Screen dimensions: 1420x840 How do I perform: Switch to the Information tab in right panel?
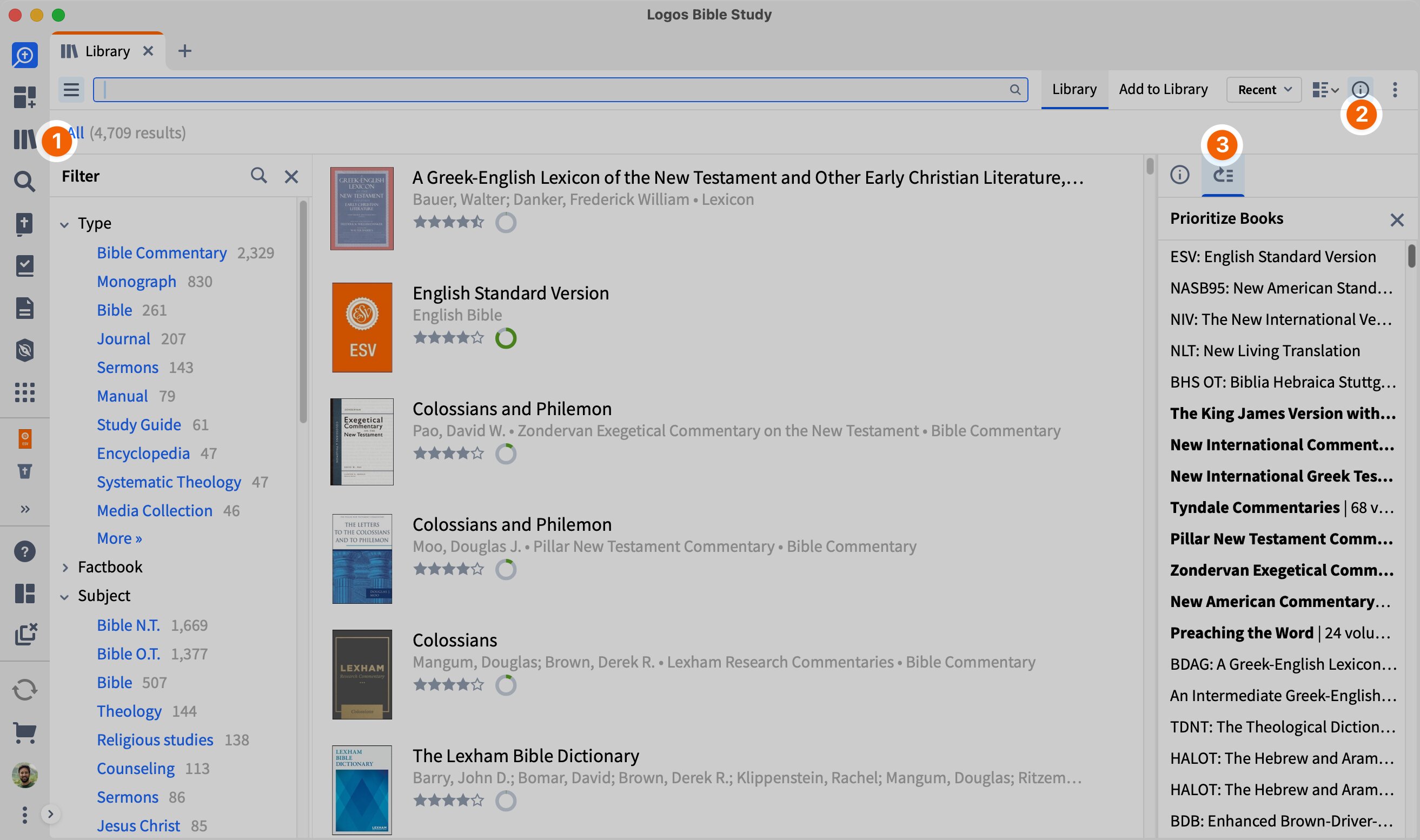(1179, 175)
